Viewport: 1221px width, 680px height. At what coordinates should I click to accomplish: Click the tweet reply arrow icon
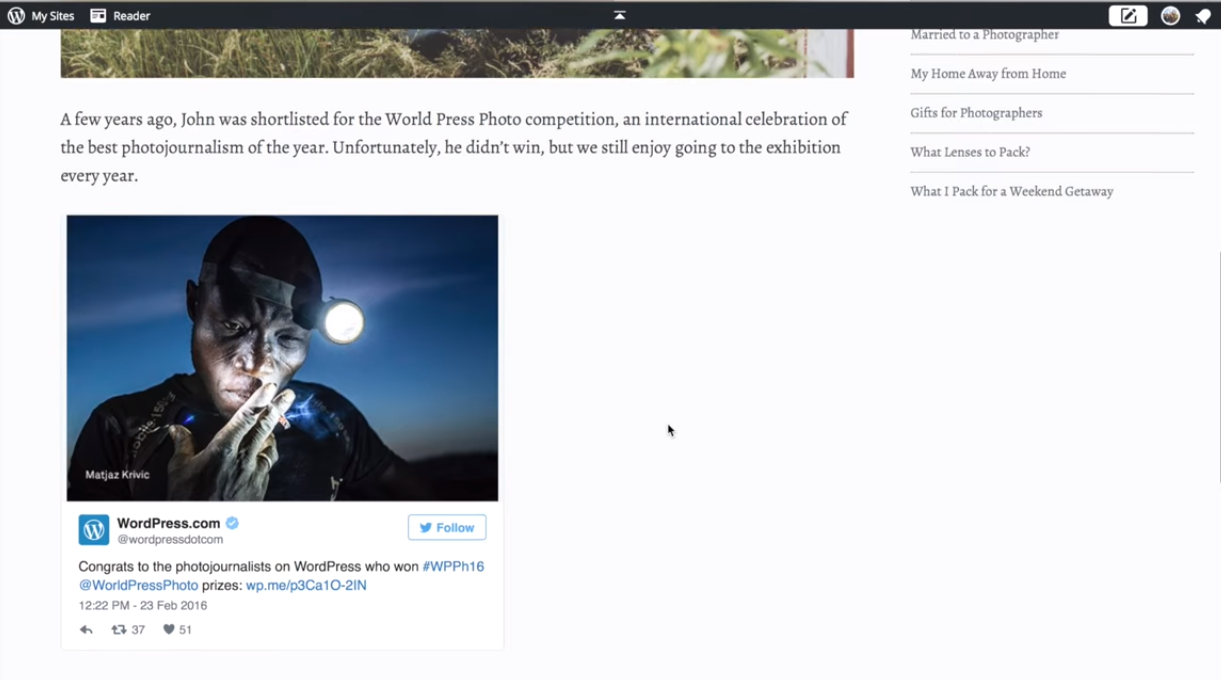pos(86,630)
